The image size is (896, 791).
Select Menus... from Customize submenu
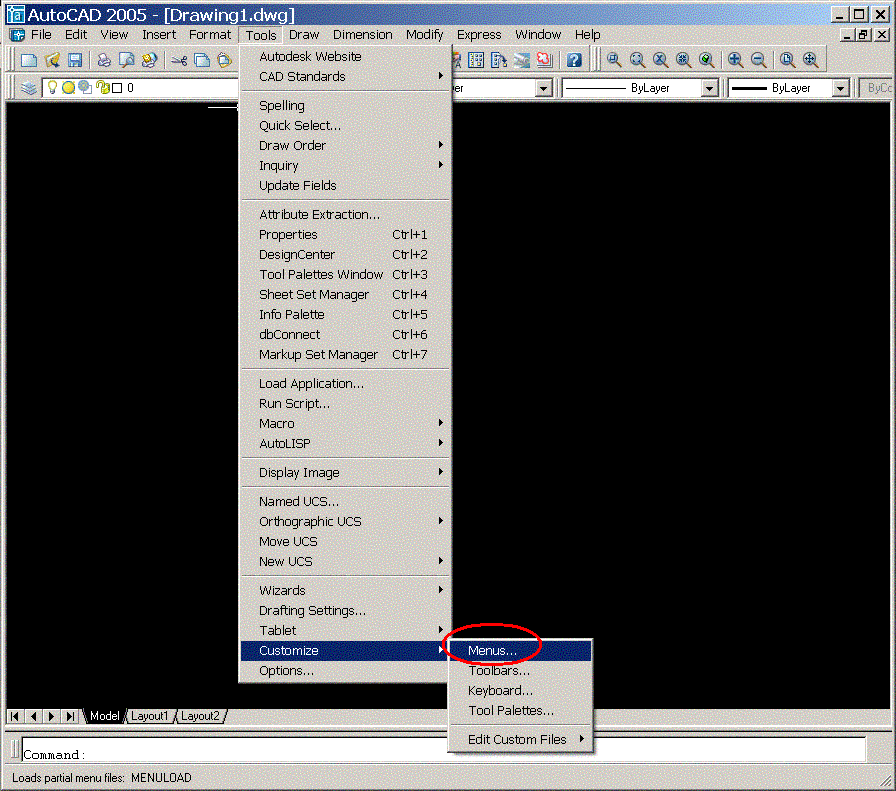pyautogui.click(x=493, y=651)
